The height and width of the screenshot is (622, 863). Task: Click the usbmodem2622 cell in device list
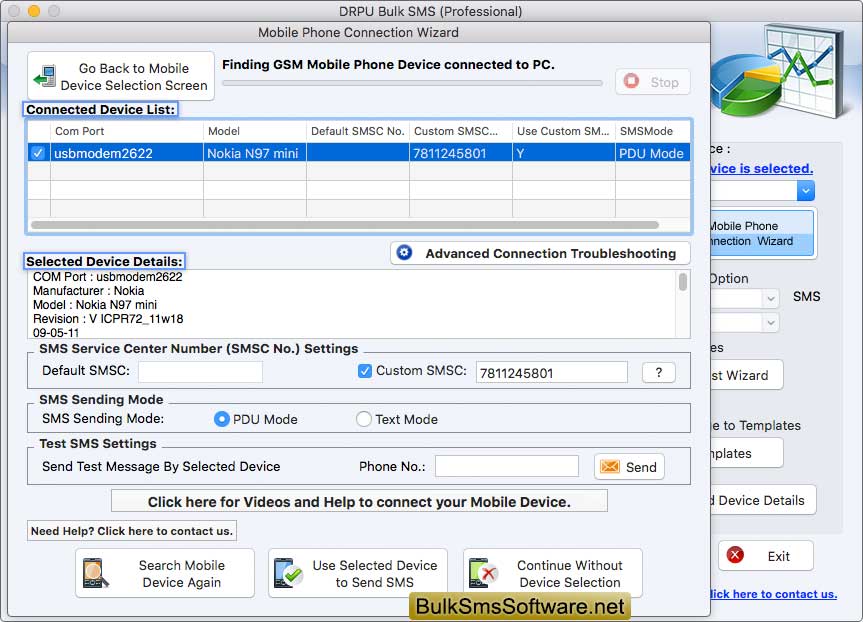pos(127,153)
